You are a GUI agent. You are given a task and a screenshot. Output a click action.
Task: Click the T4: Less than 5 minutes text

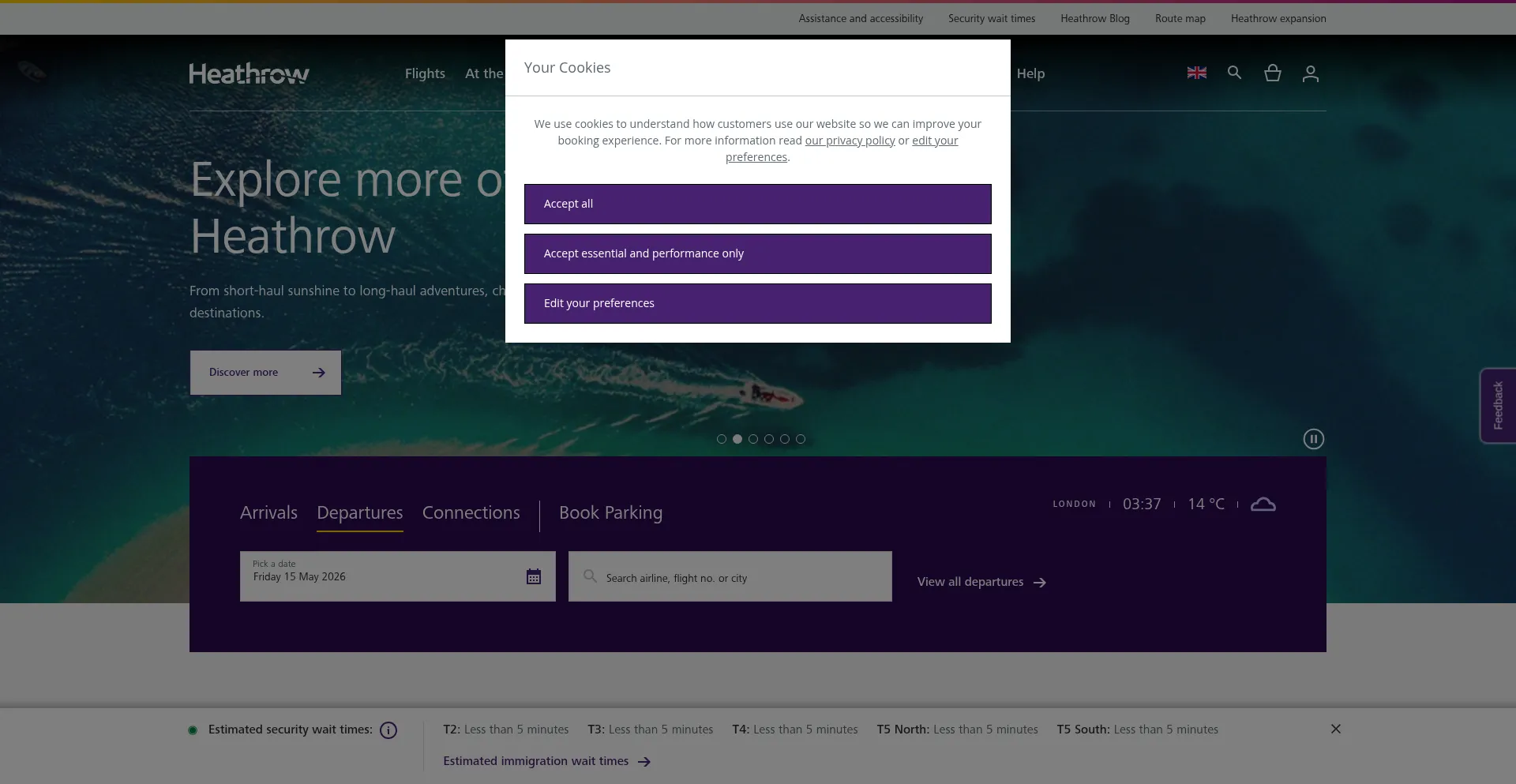(795, 730)
